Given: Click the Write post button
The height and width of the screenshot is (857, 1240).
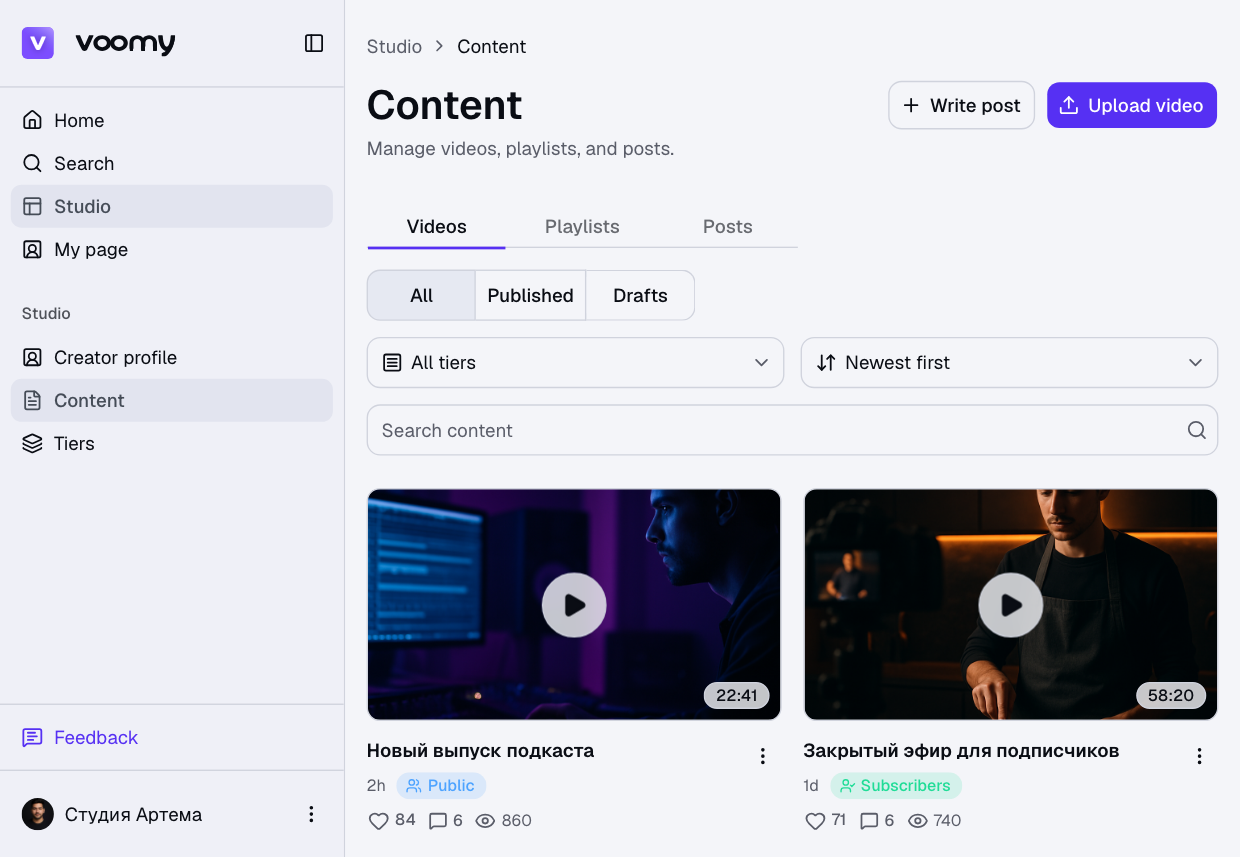Looking at the screenshot, I should tap(961, 105).
